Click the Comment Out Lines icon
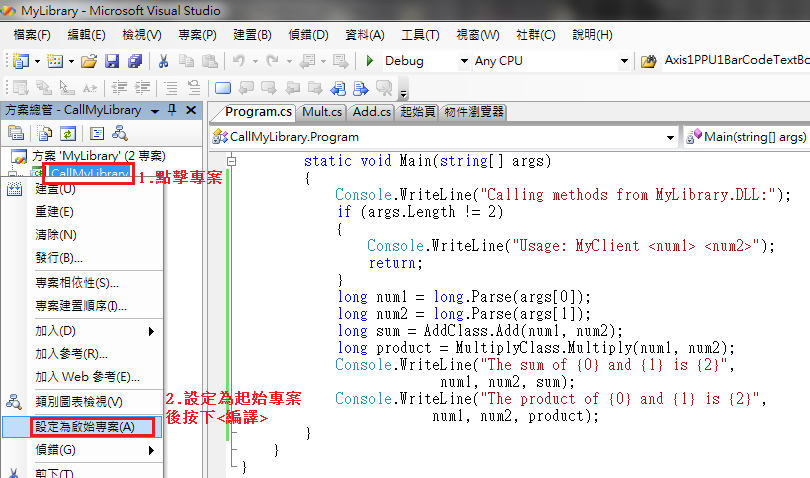810x478 pixels. [x=171, y=88]
